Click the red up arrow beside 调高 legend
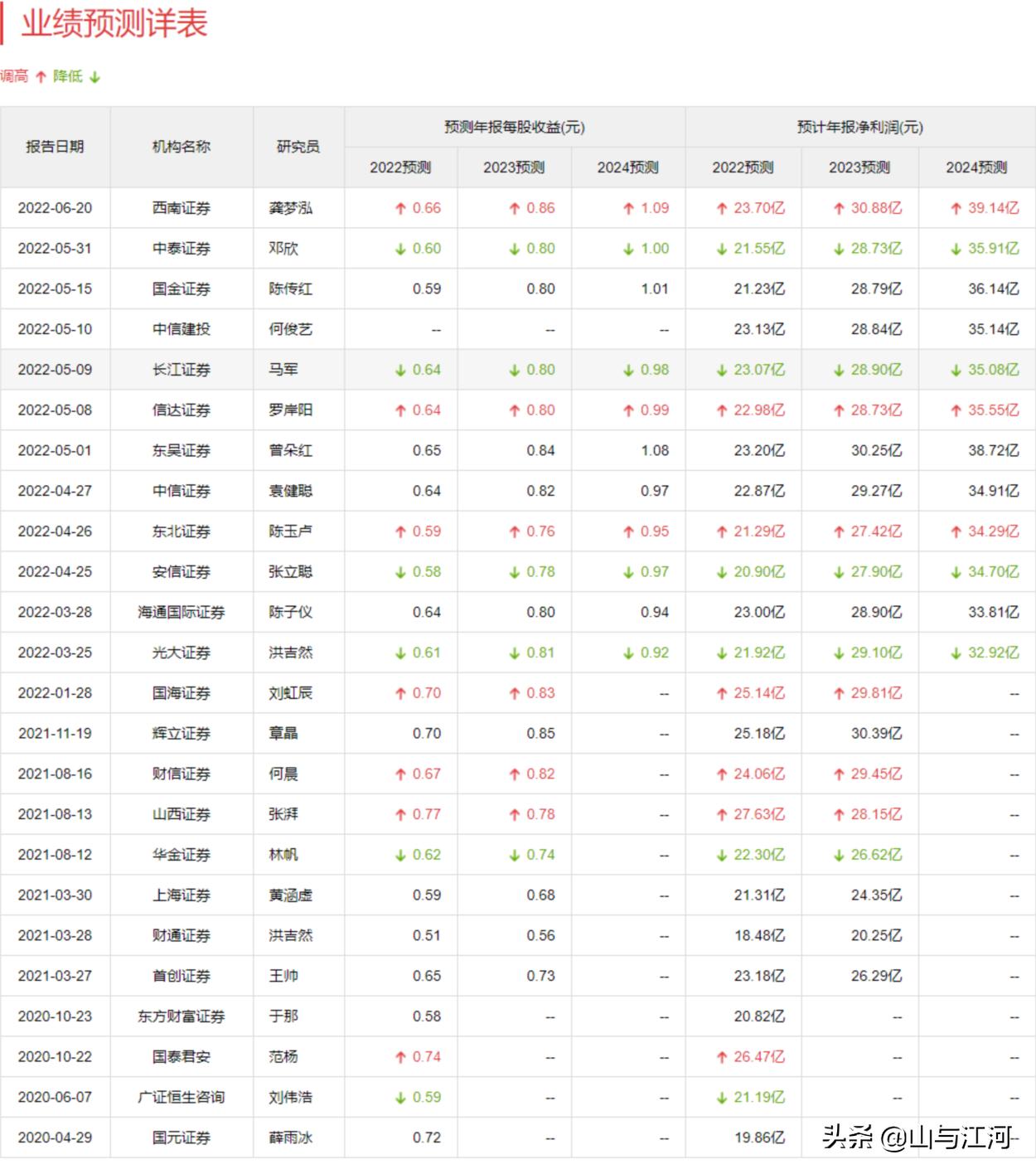 pos(41,77)
